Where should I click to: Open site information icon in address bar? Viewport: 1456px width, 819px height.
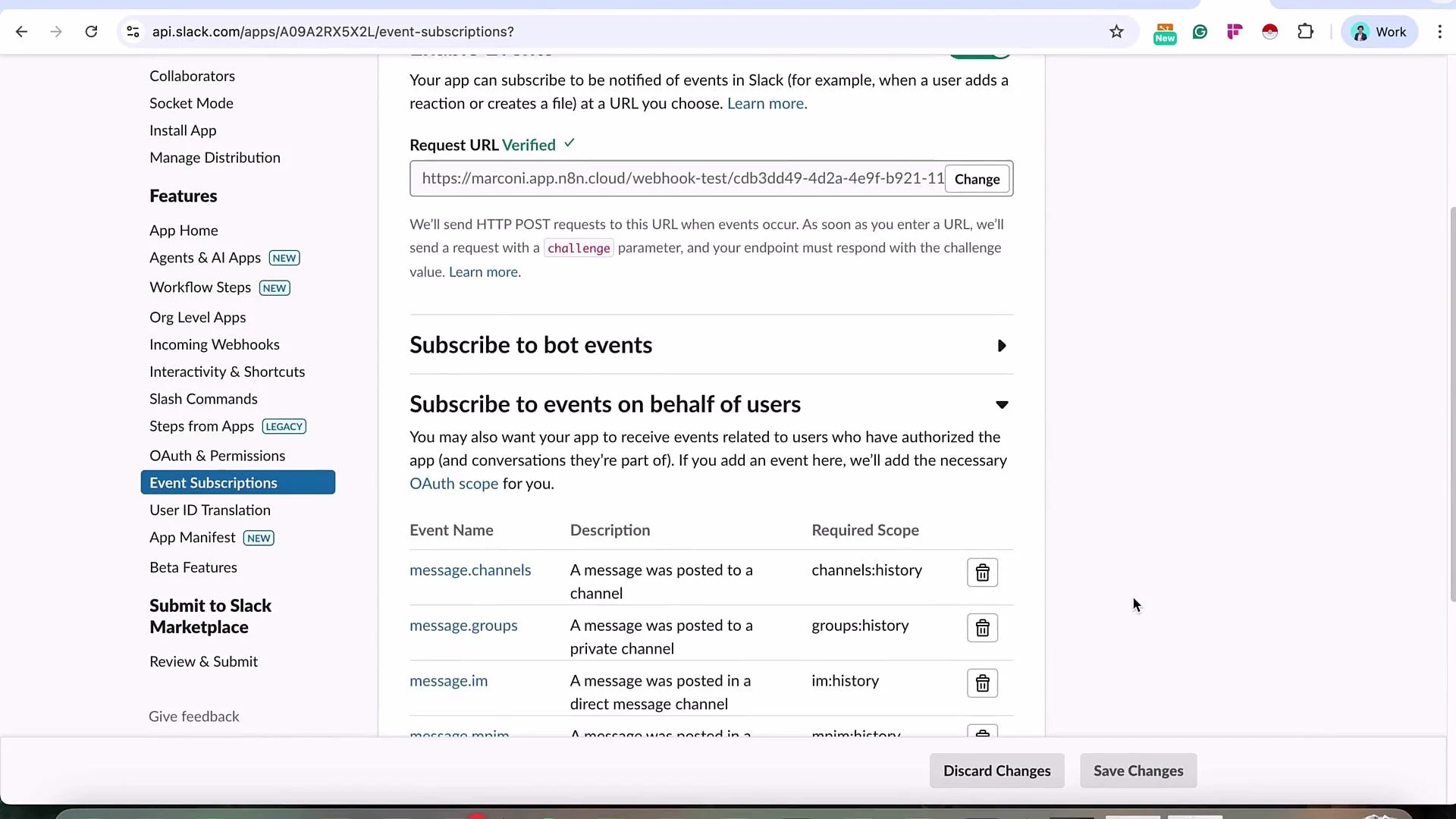tap(133, 32)
